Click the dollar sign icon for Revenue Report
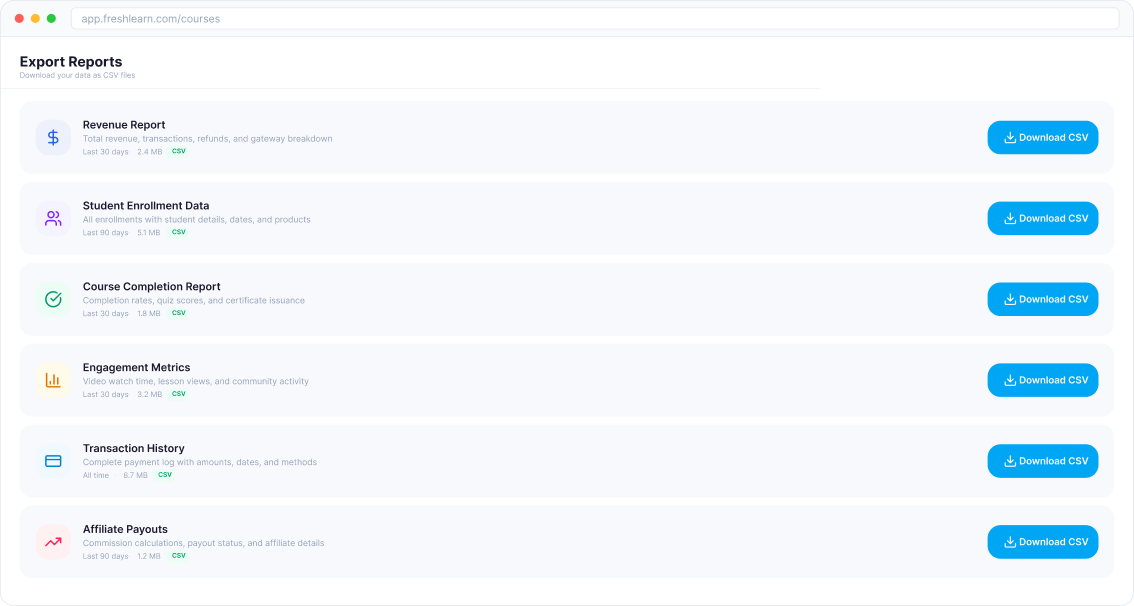 point(53,137)
